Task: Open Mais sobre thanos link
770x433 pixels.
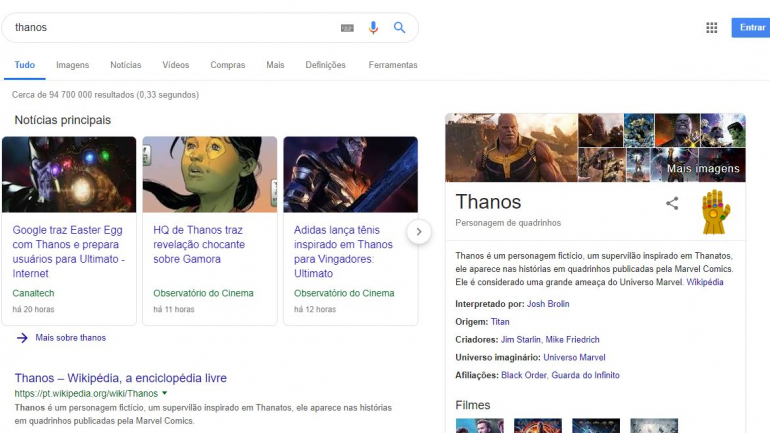Action: pyautogui.click(x=71, y=338)
